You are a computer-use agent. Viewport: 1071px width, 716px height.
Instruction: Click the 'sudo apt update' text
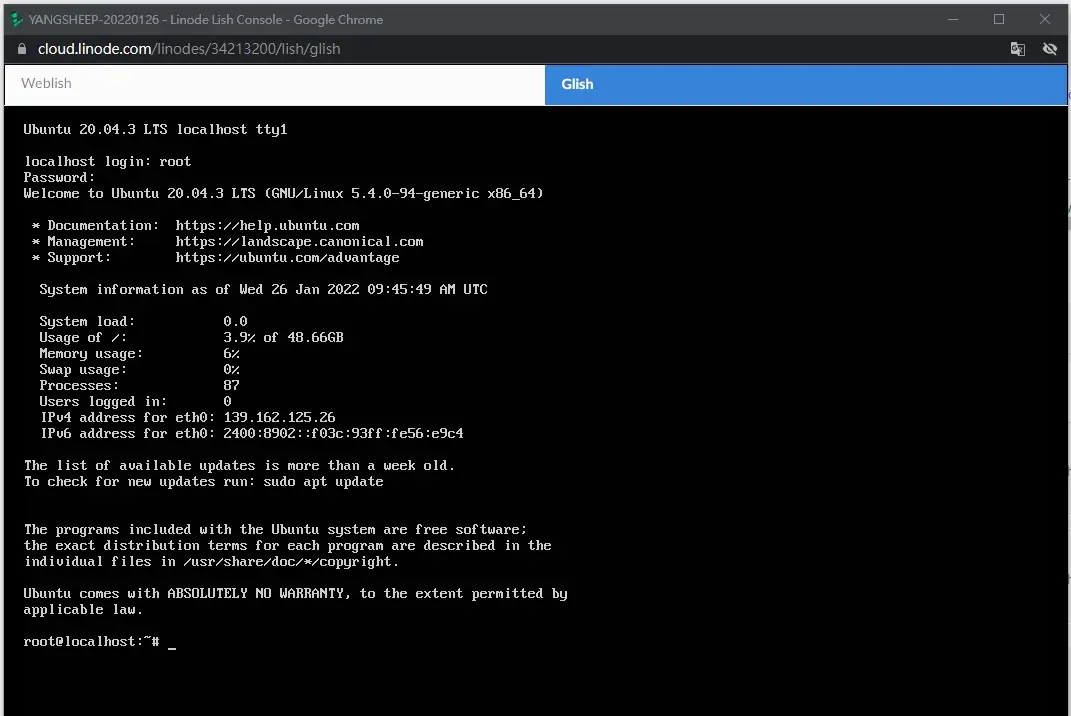(323, 482)
